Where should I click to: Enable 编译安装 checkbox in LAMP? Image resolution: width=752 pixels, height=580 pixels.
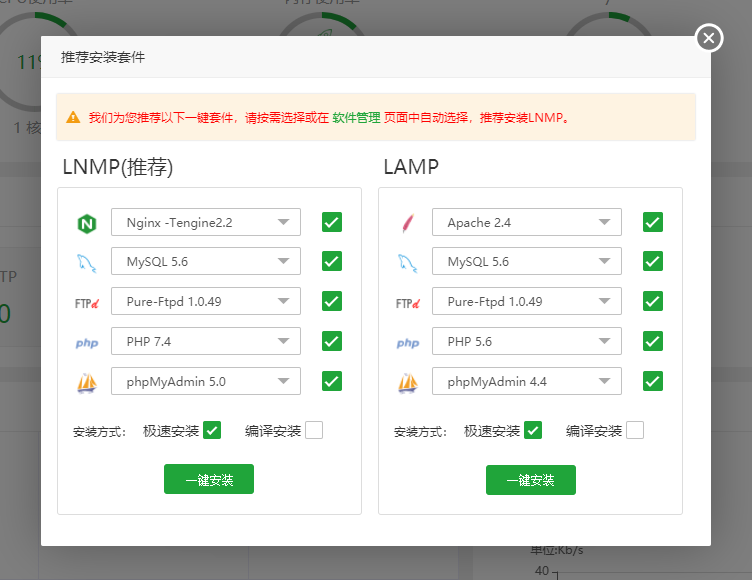[635, 430]
